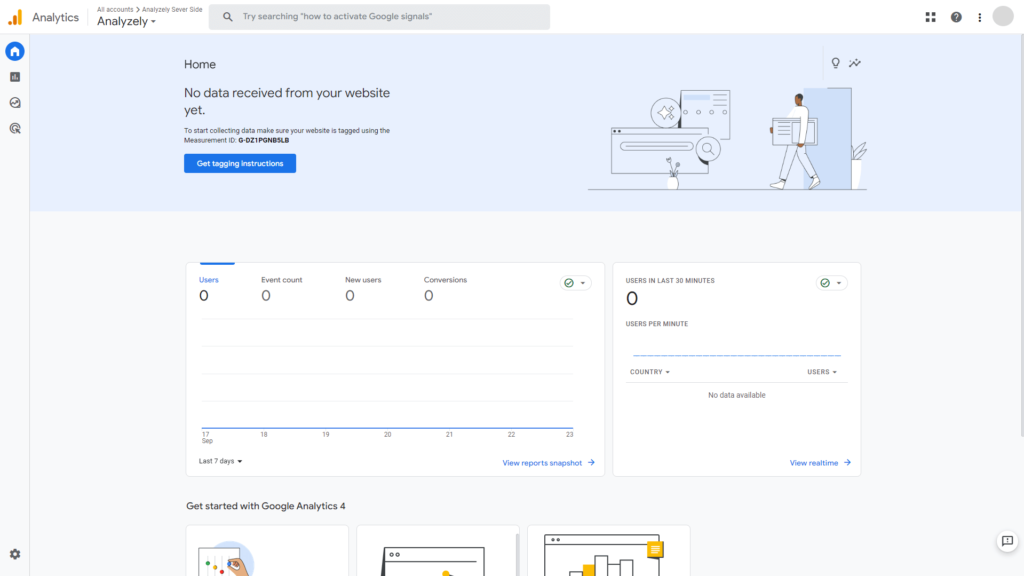Open the COUNTRY dimension dropdown
Viewport: 1024px width, 576px height.
coord(650,372)
